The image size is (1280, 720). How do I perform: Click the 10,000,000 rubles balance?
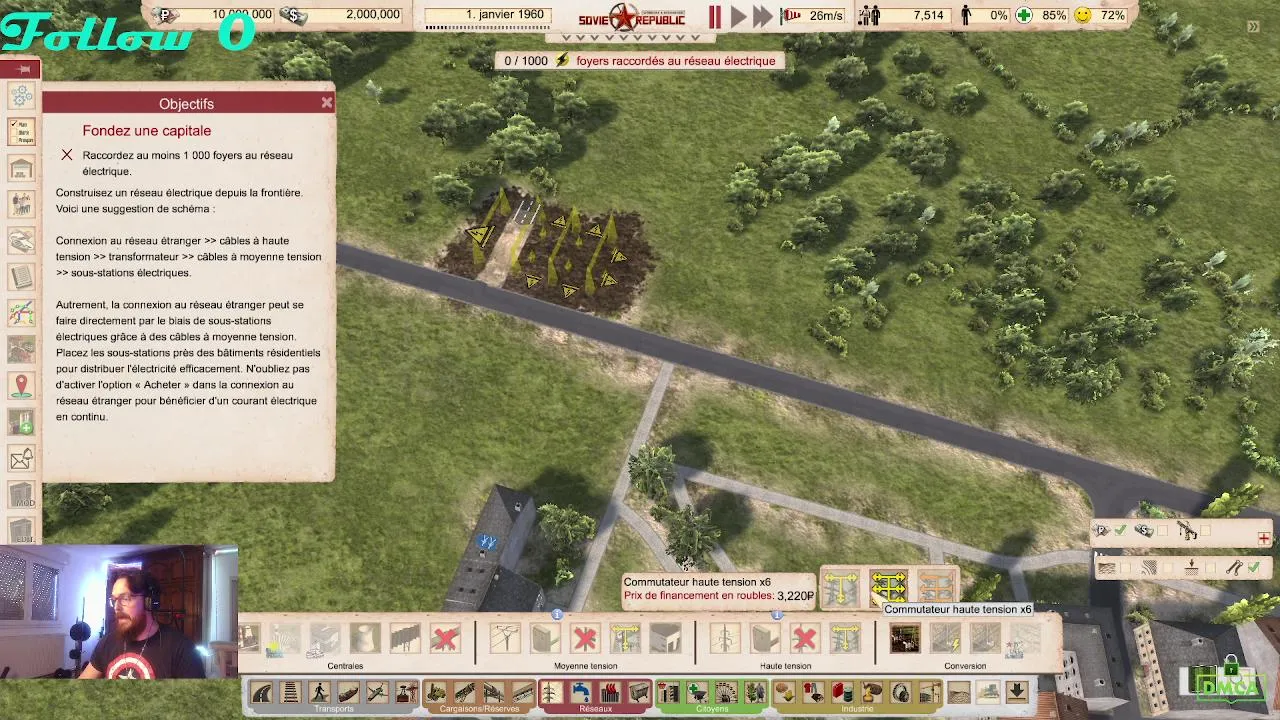point(241,15)
